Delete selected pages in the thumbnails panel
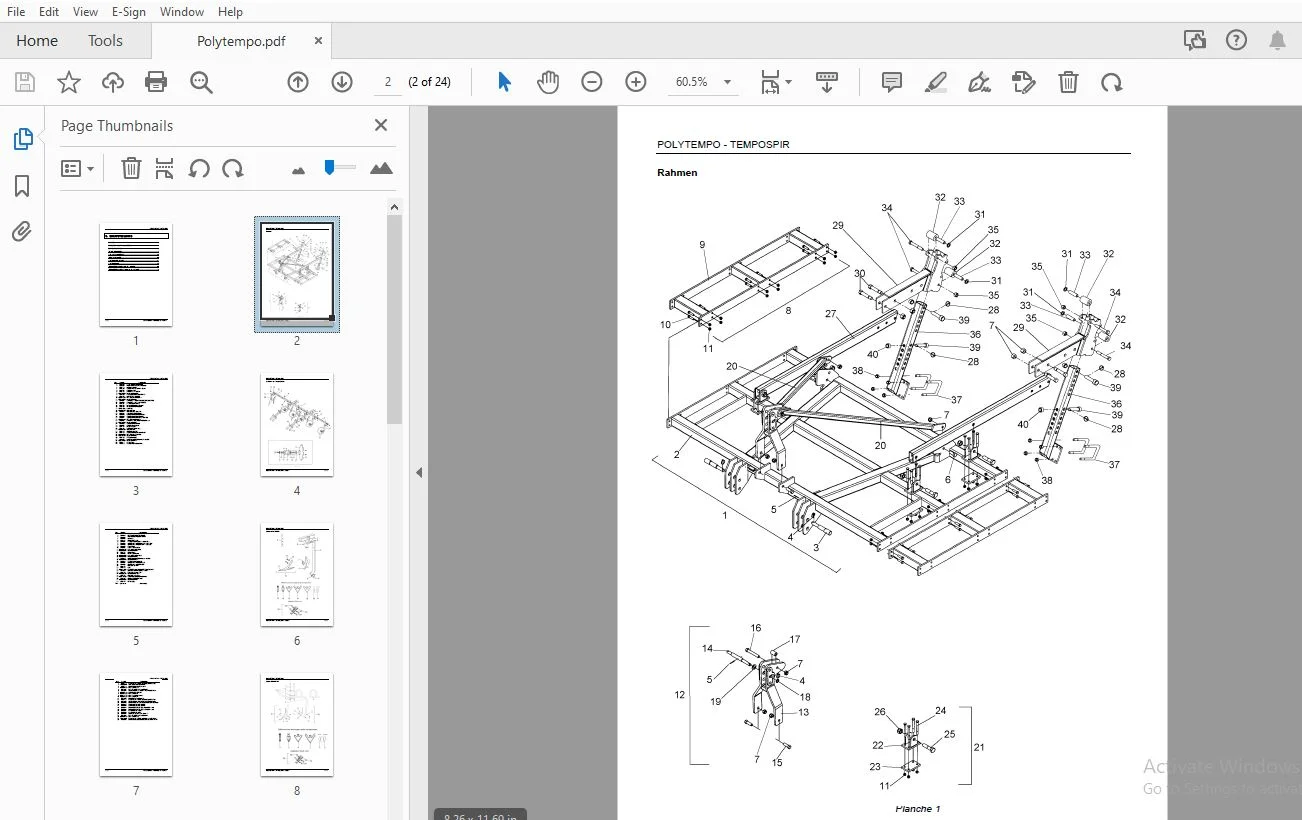 [x=131, y=169]
